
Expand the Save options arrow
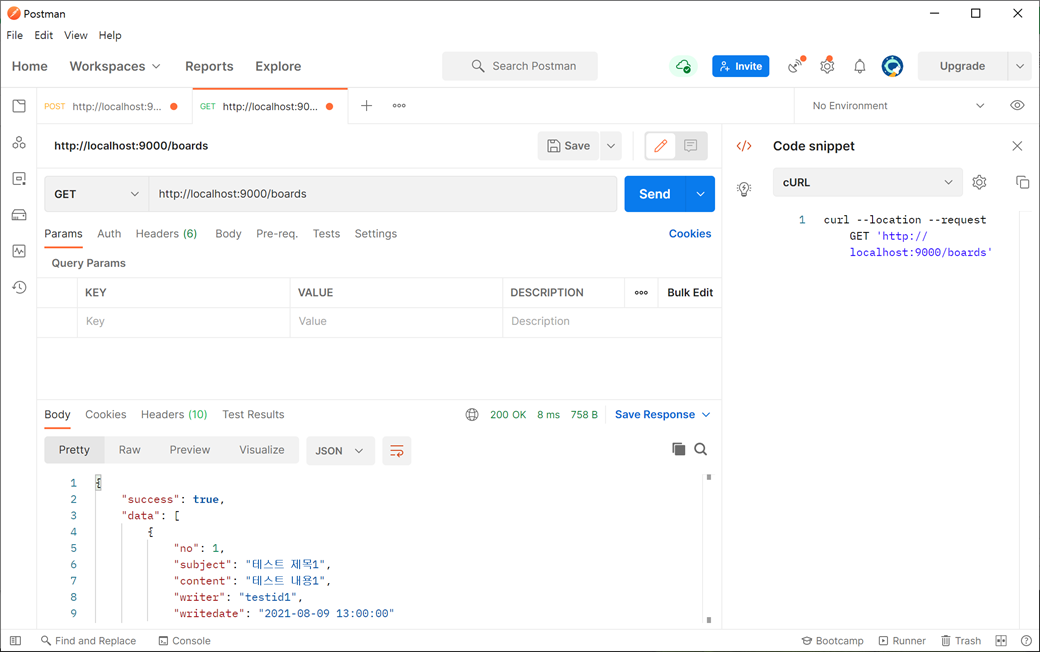pyautogui.click(x=611, y=146)
